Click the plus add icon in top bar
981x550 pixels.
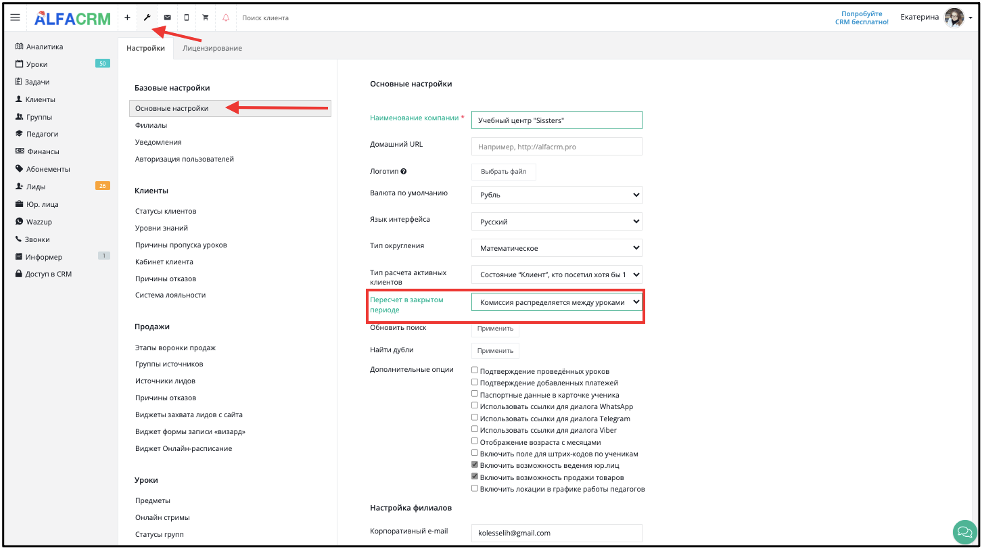point(127,18)
